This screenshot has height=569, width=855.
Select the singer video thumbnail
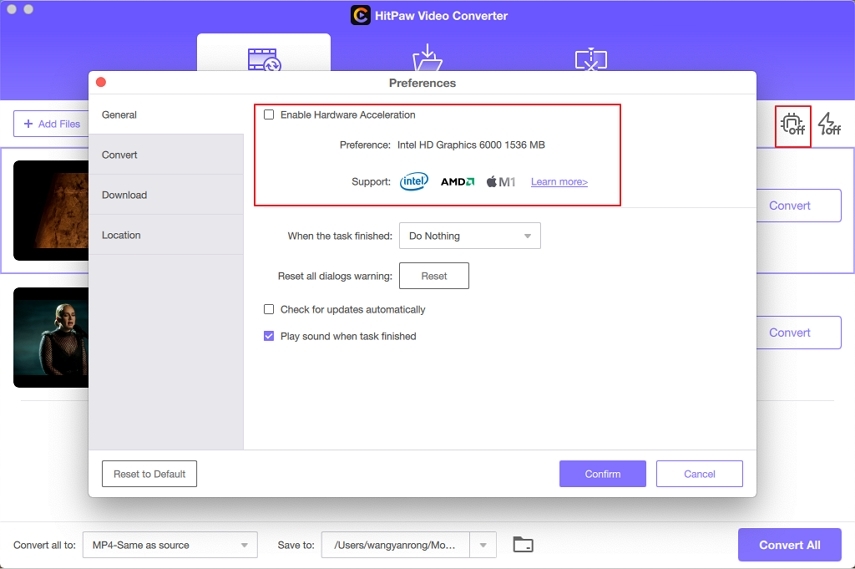tap(51, 337)
